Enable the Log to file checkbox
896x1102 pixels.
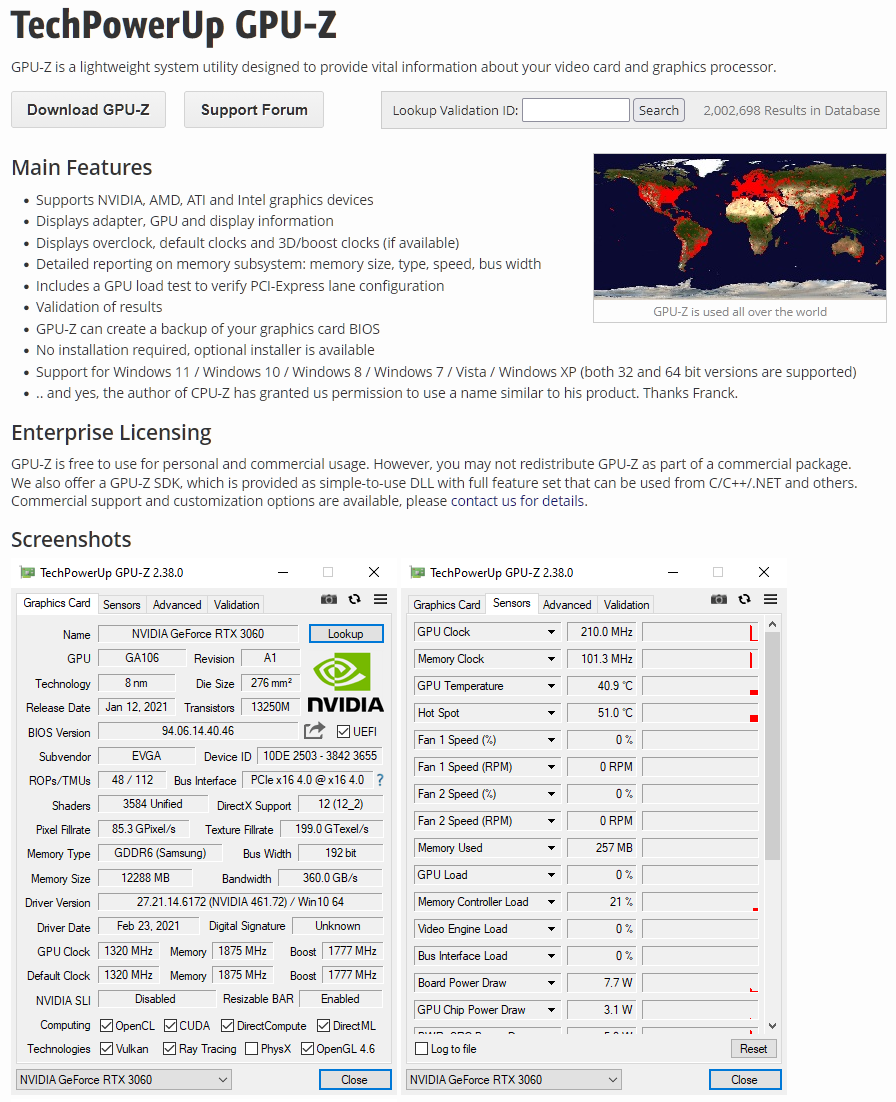[422, 1049]
